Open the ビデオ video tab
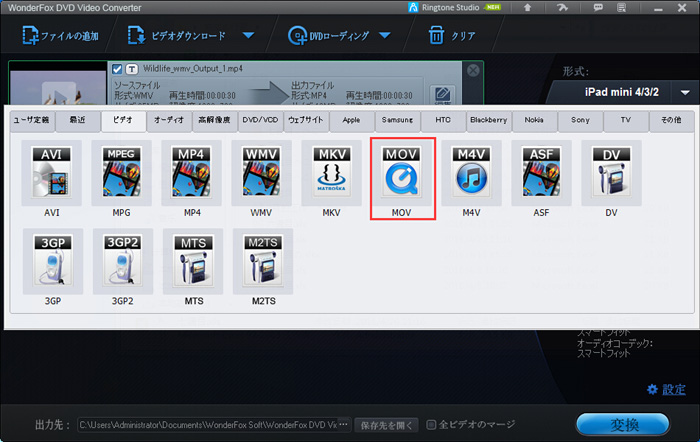Image resolution: width=700 pixels, height=442 pixels. point(123,121)
